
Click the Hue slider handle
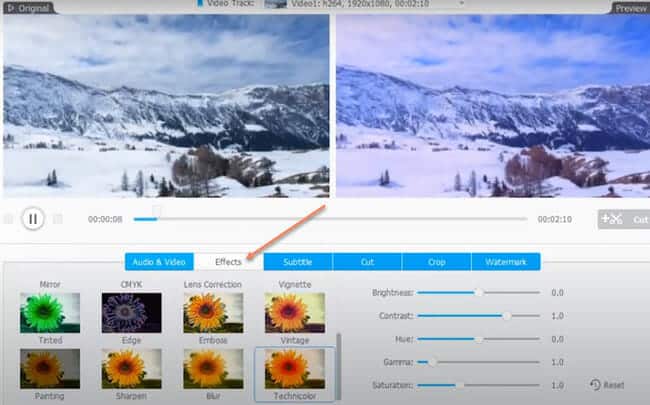pos(479,339)
